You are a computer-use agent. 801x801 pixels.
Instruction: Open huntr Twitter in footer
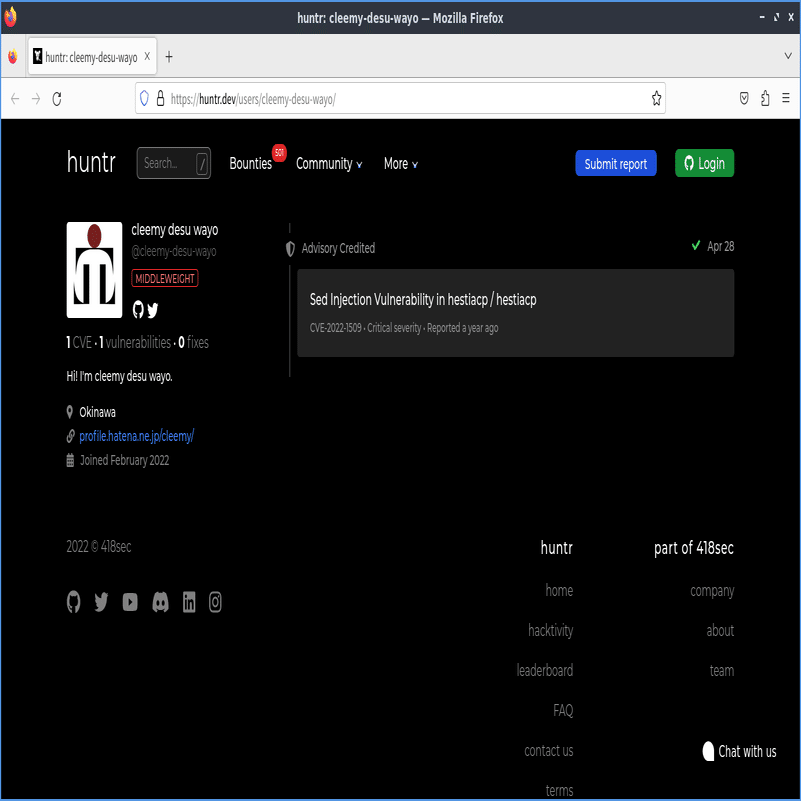(101, 602)
